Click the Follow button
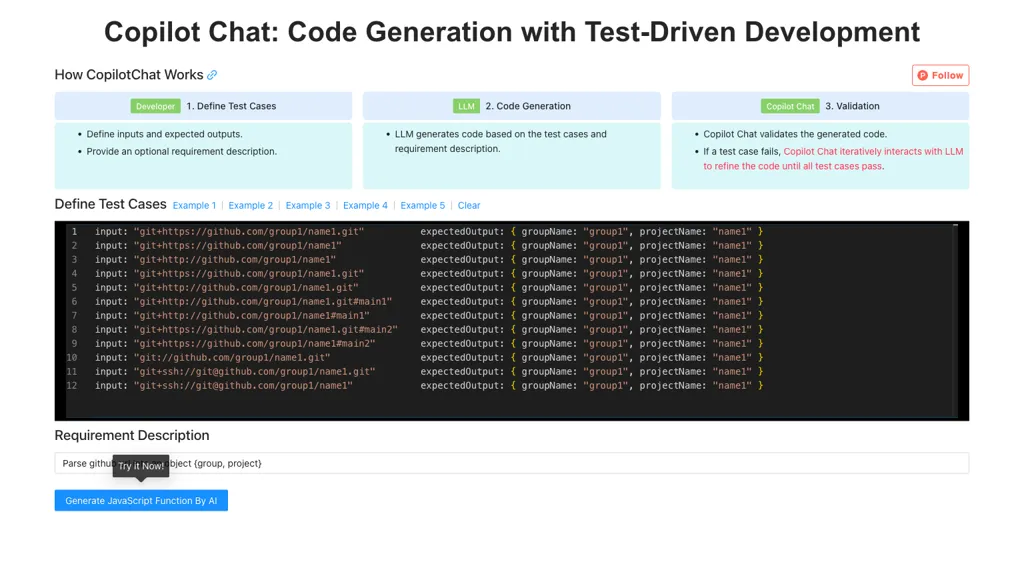Screen dimensions: 1024x576 click(x=940, y=74)
